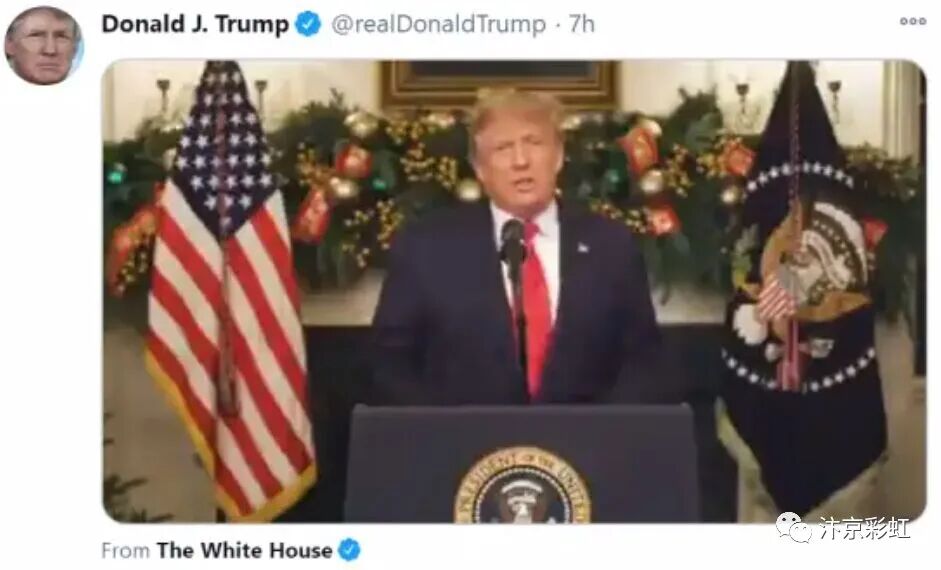
Task: Play the embedded video at the podium
Action: [x=514, y=291]
